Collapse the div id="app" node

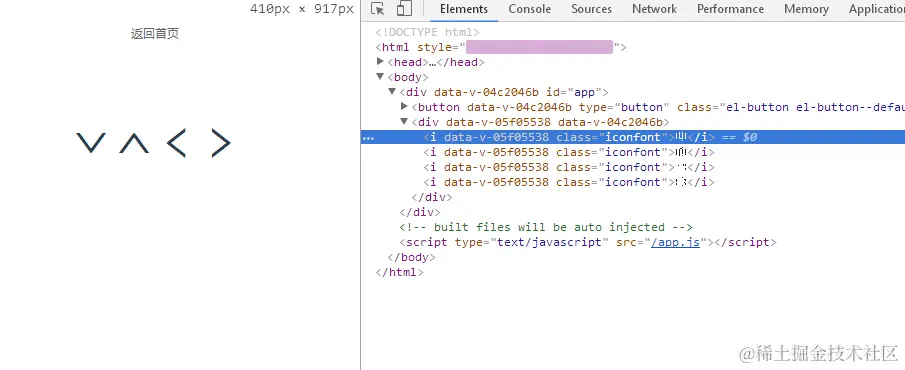[392, 92]
